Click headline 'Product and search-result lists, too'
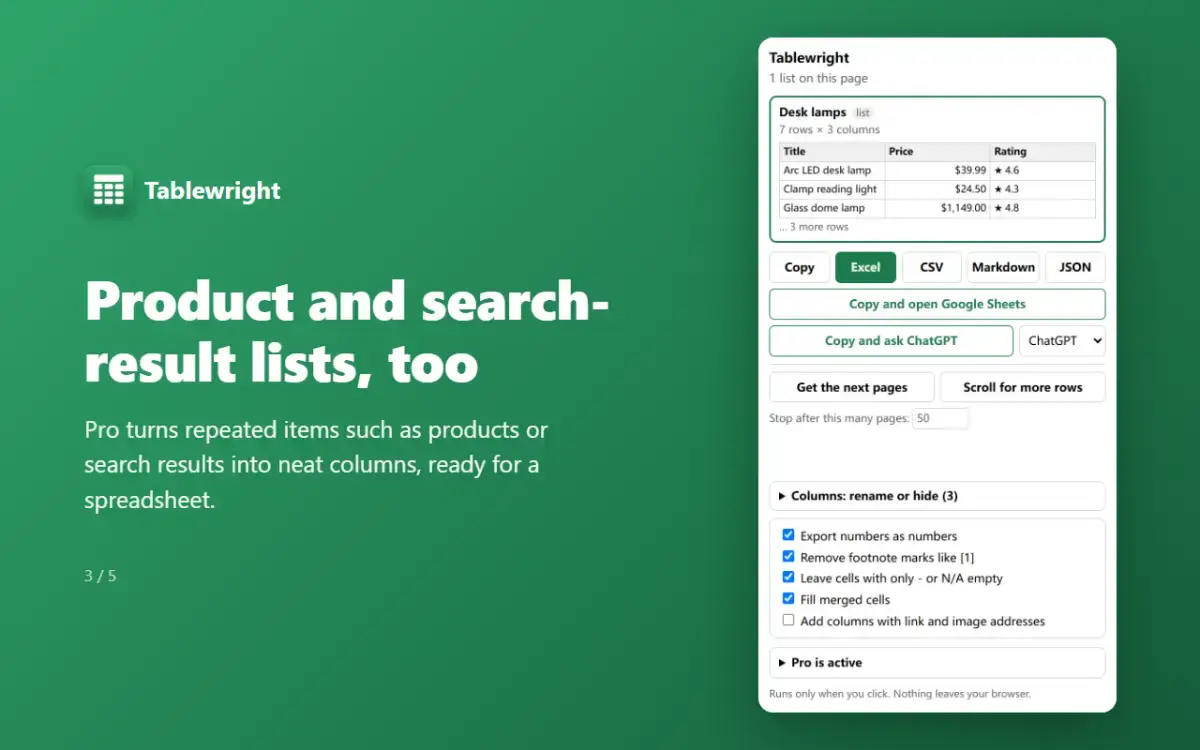Screen dimensions: 1200x750 click(346, 332)
